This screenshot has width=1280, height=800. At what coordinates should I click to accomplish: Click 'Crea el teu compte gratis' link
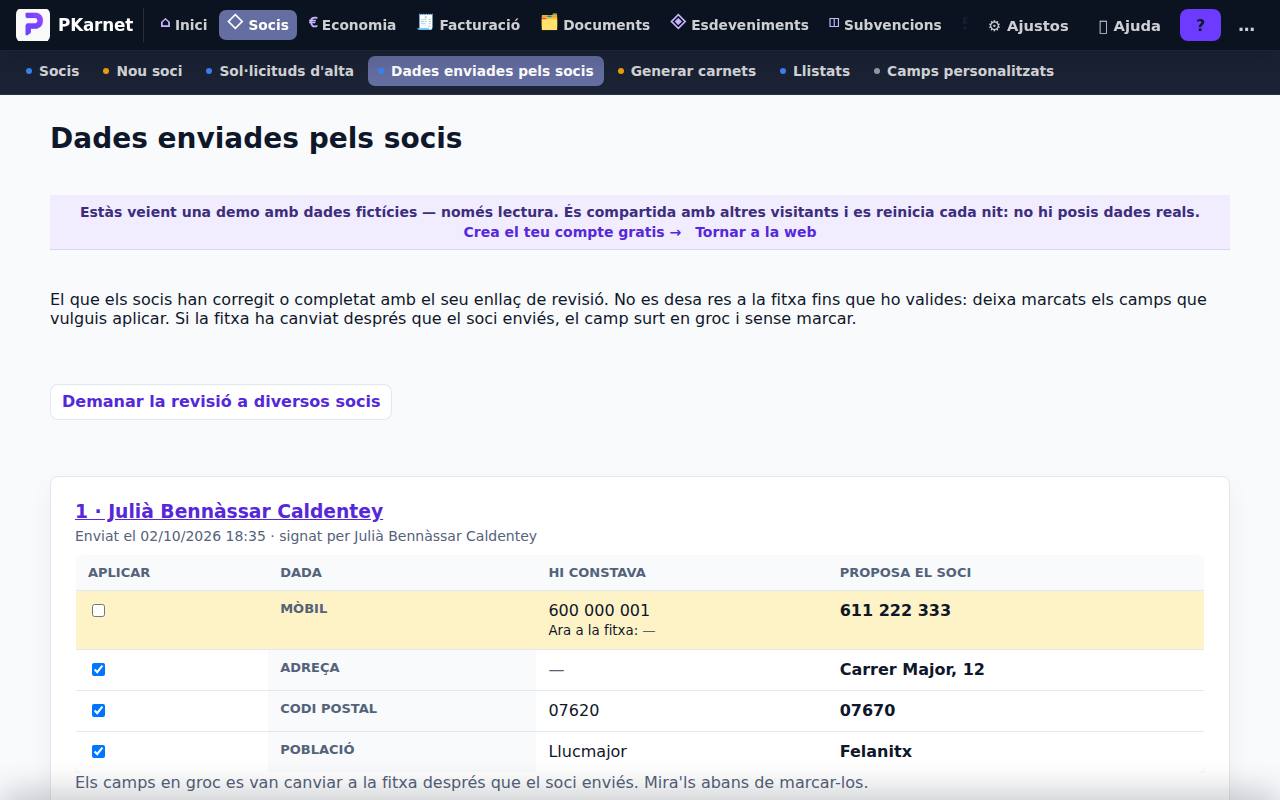572,232
